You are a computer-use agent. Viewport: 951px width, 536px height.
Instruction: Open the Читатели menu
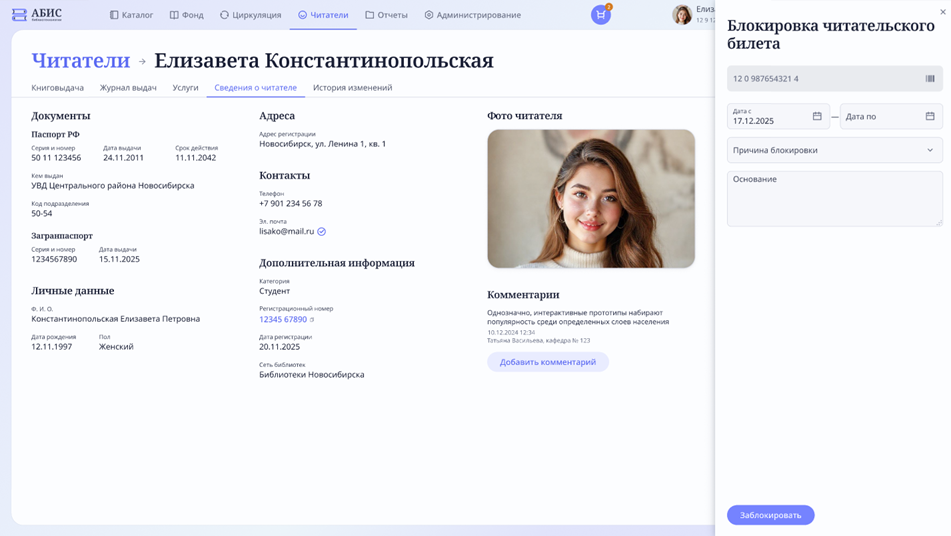323,15
